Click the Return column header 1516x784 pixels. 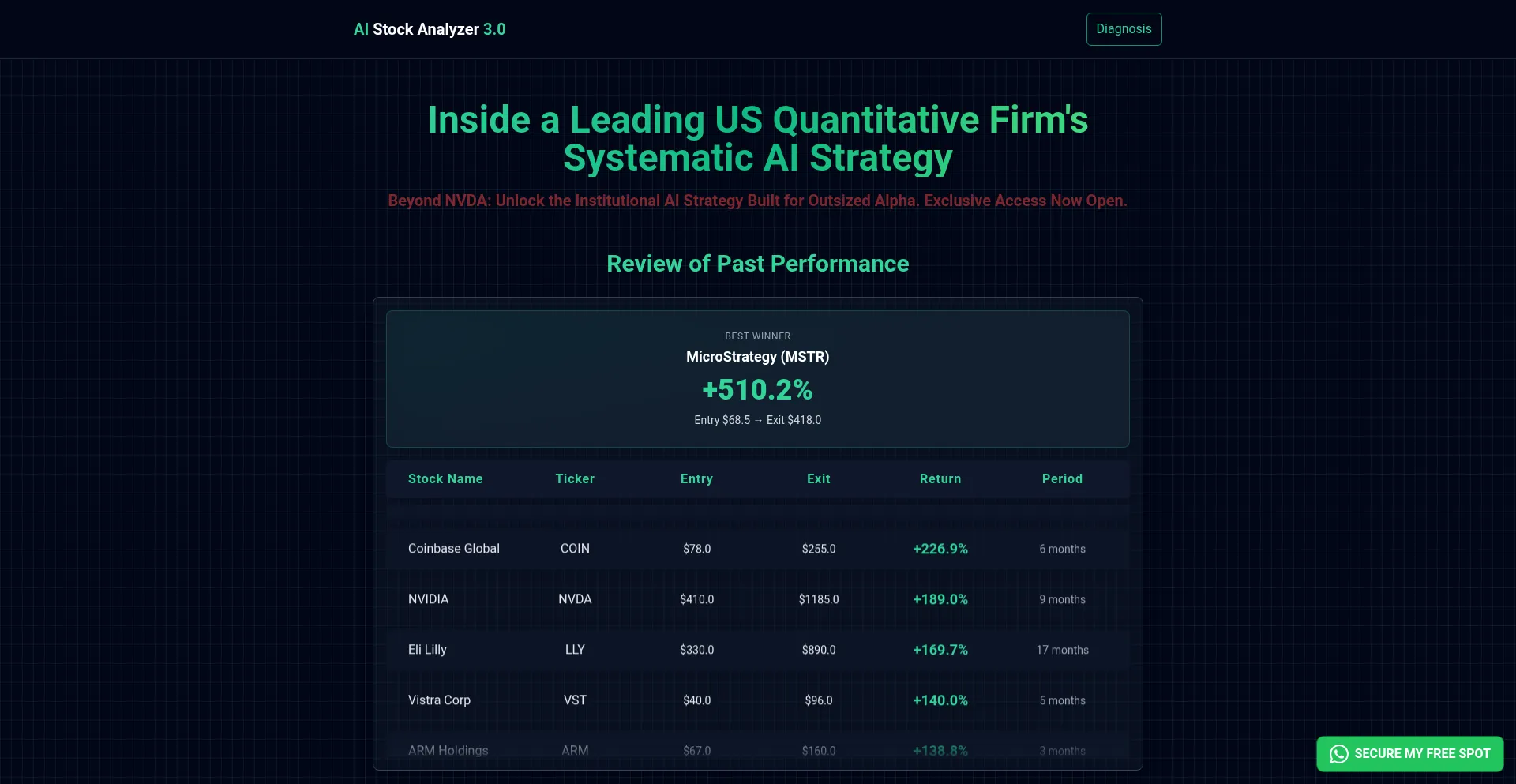[940, 478]
